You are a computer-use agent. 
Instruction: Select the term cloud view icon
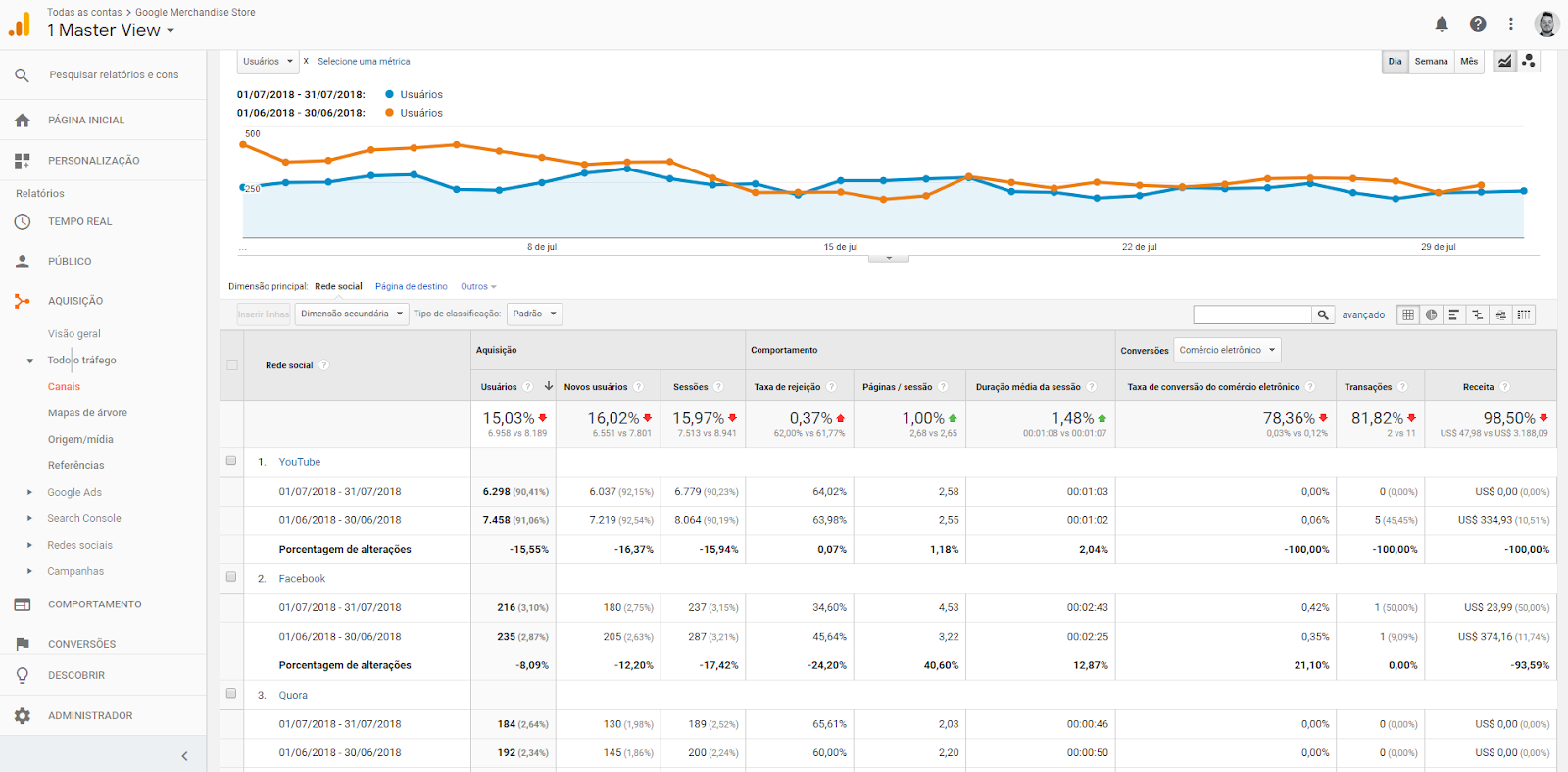(1500, 314)
